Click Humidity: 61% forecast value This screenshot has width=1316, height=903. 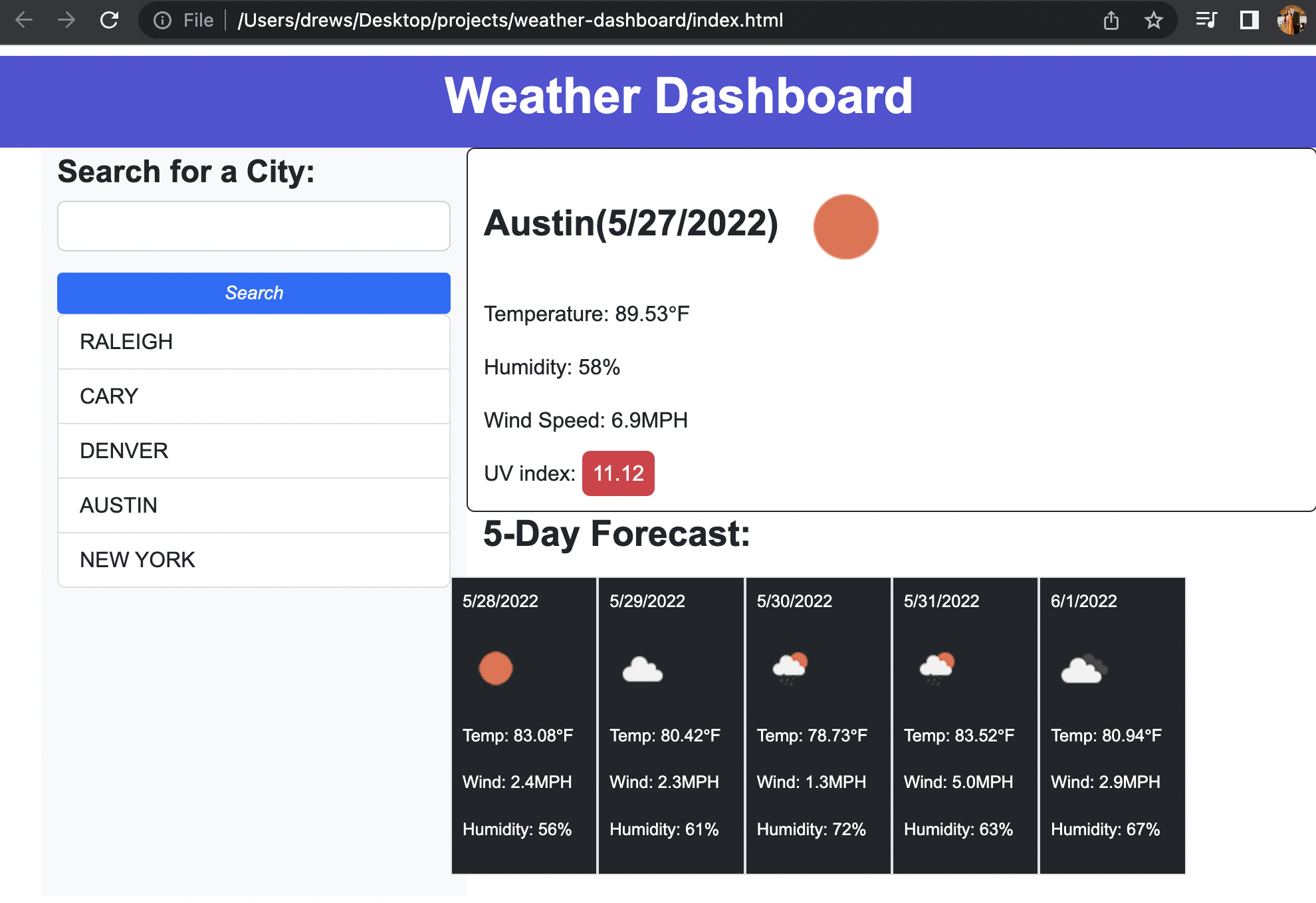(x=664, y=829)
